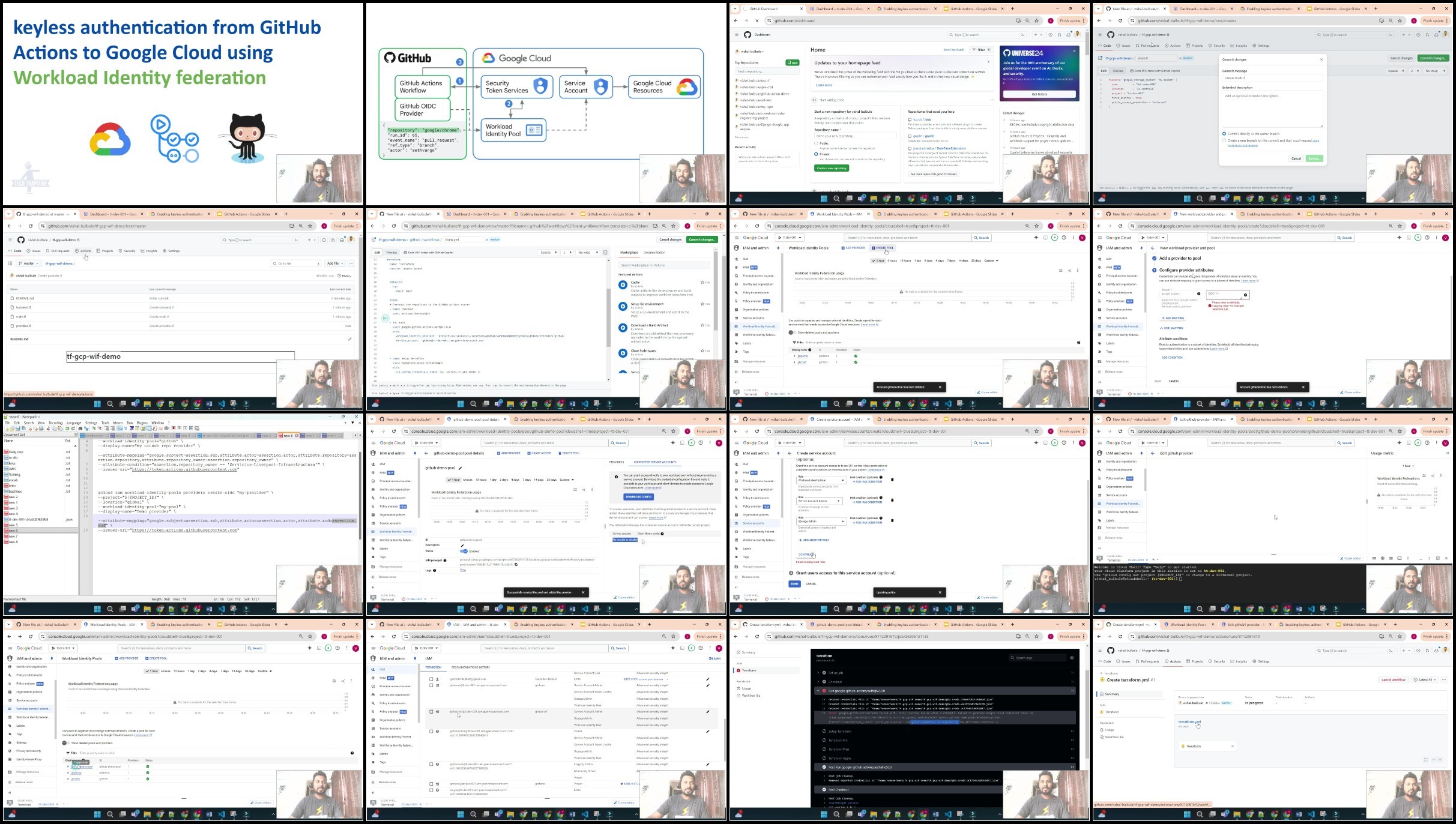This screenshot has height=824, width=1456.
Task: Open backend.tf in the repo file list
Action: pyautogui.click(x=23, y=307)
